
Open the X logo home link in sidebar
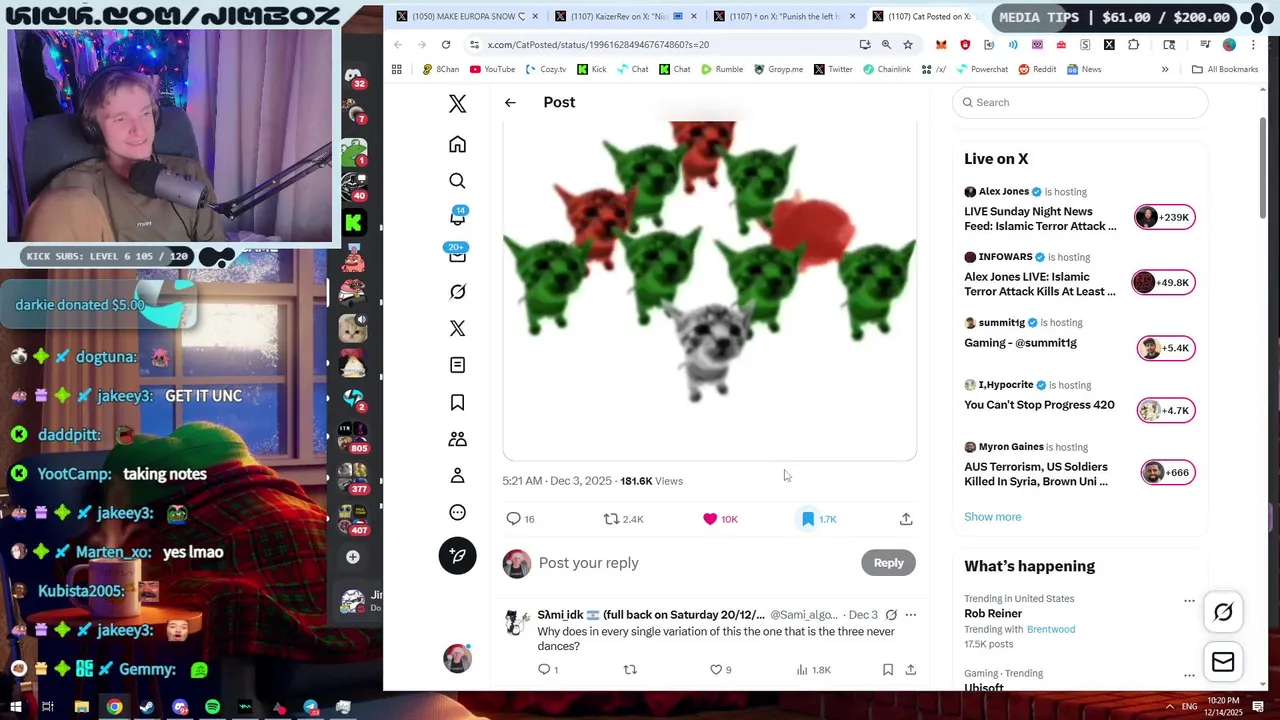coord(457,103)
